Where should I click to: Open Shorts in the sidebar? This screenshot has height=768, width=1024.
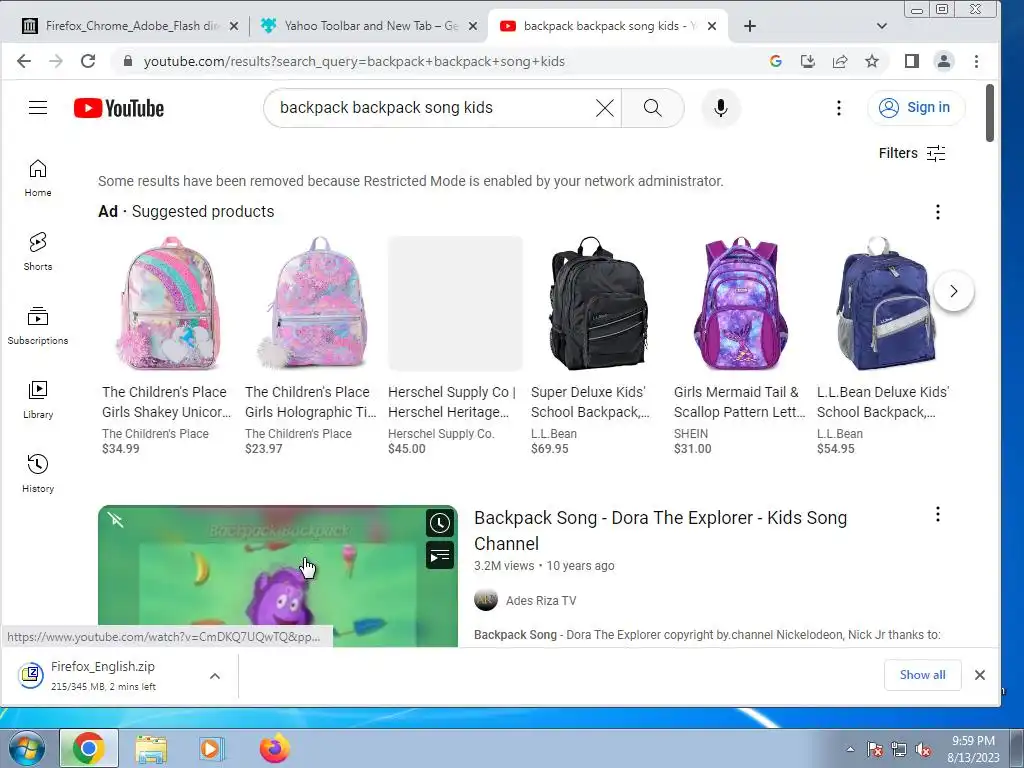38,251
